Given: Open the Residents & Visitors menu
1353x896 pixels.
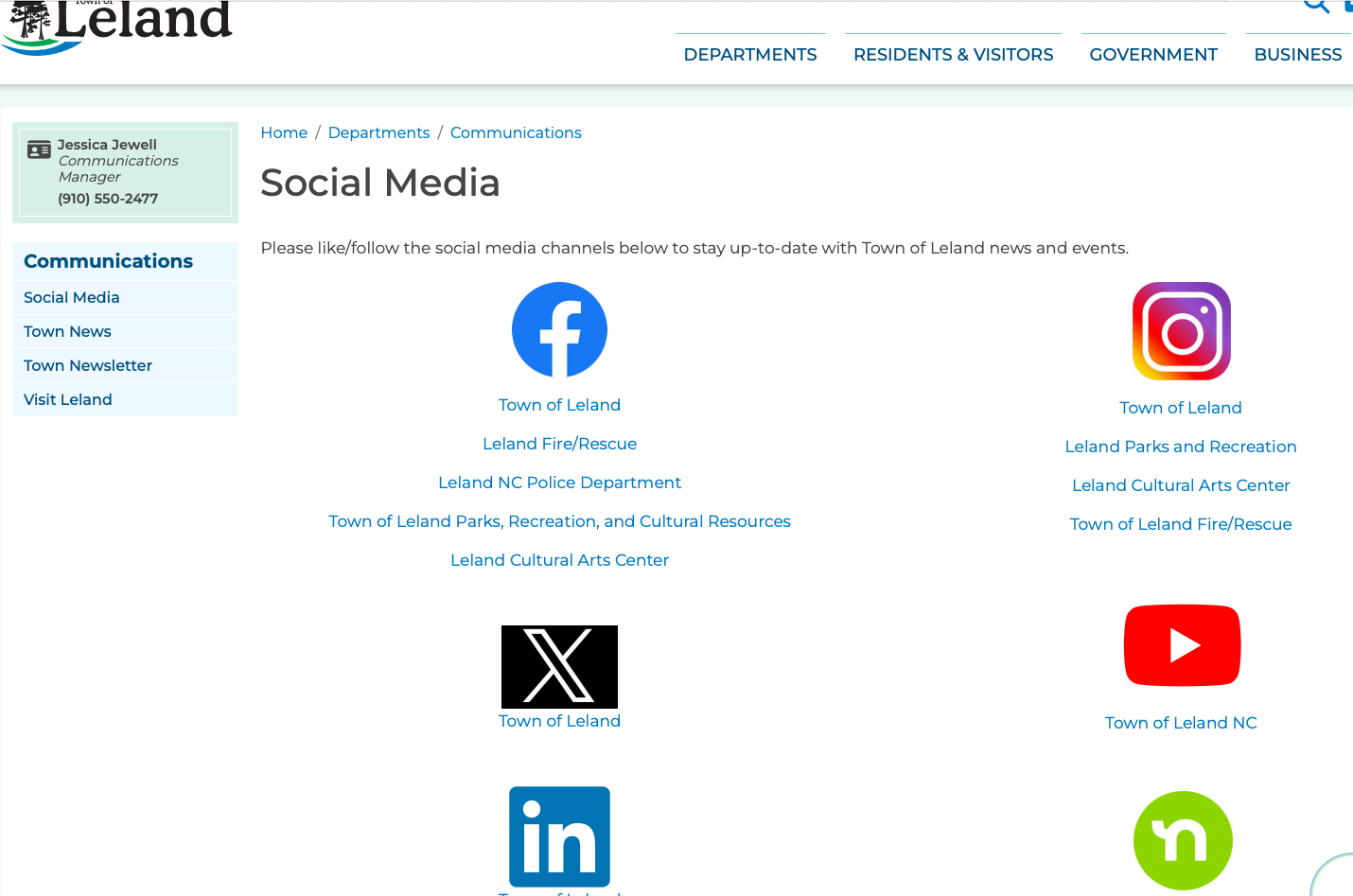Looking at the screenshot, I should 953,55.
